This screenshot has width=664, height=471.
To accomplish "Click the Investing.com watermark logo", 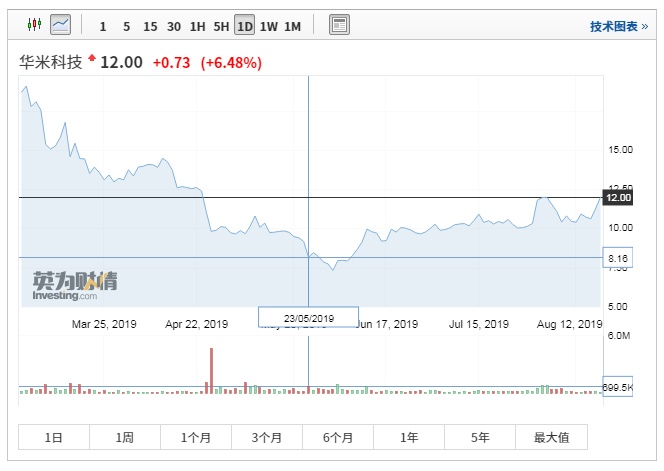I will [x=74, y=285].
